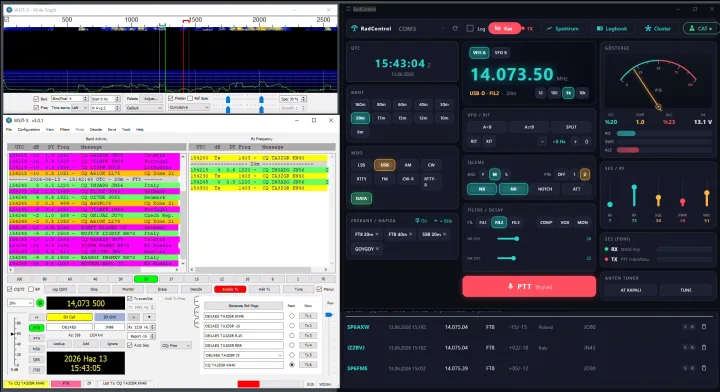Toggle the Tx even/1st checkbox
Viewport: 720px width, 392px height.
130,298
